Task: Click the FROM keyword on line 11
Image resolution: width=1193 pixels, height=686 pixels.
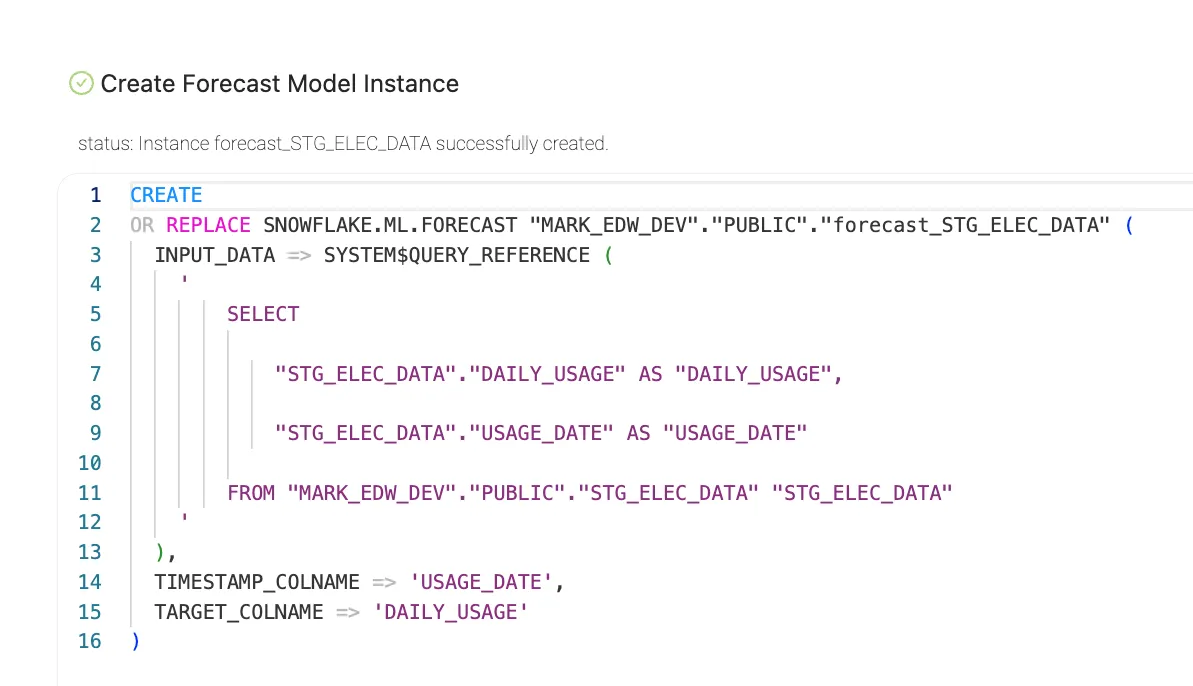Action: coord(251,493)
